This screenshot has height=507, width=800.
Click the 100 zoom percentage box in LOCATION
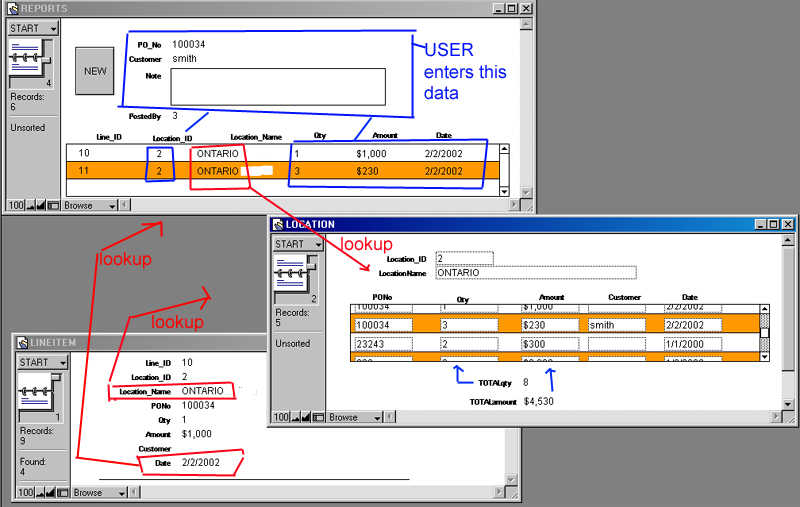[279, 417]
